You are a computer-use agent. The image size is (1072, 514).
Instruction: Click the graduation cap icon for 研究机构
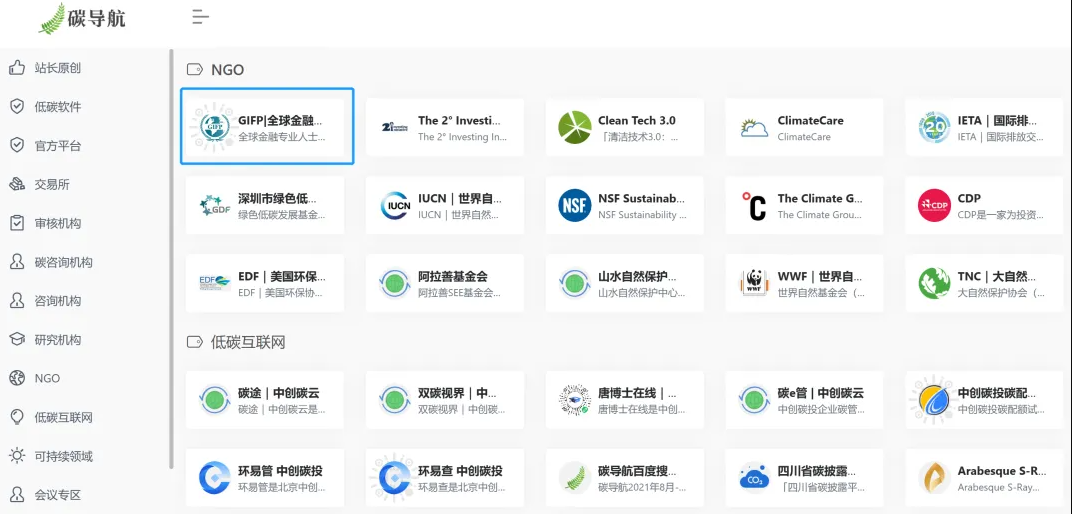point(17,340)
